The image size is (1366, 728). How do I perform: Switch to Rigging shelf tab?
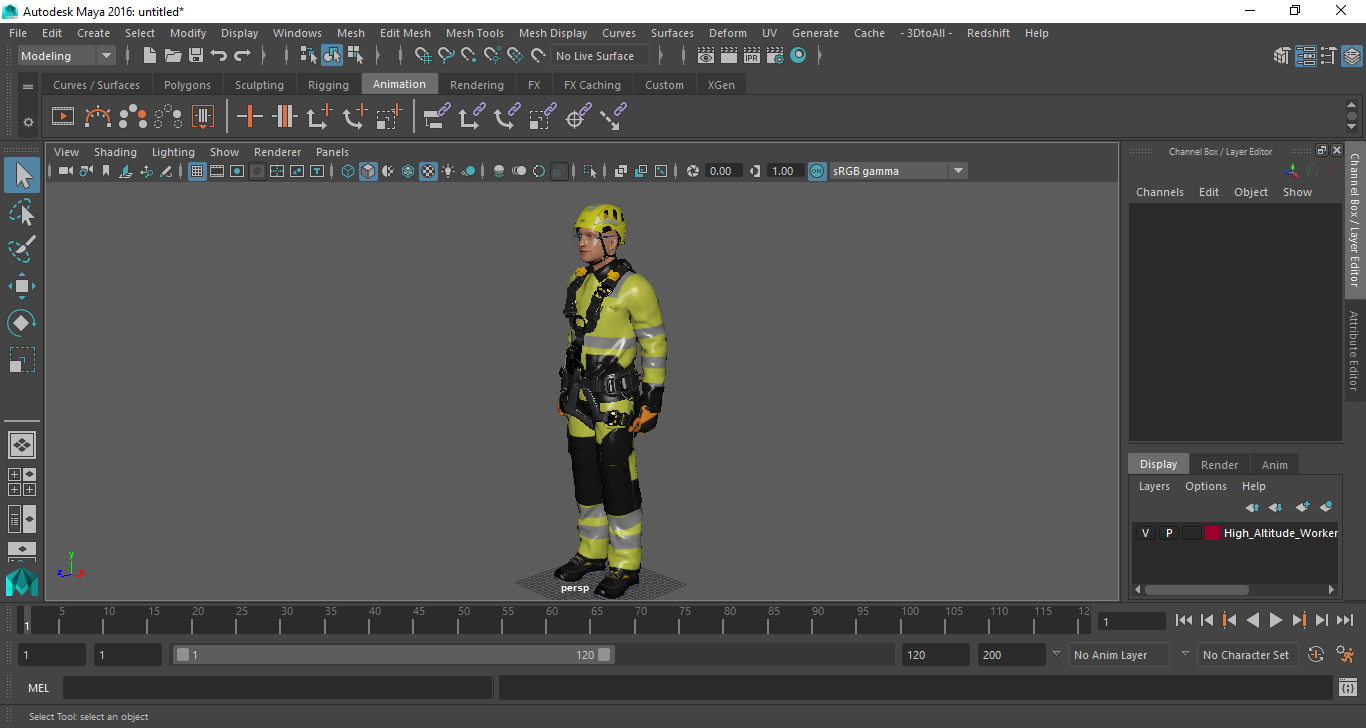tap(328, 85)
